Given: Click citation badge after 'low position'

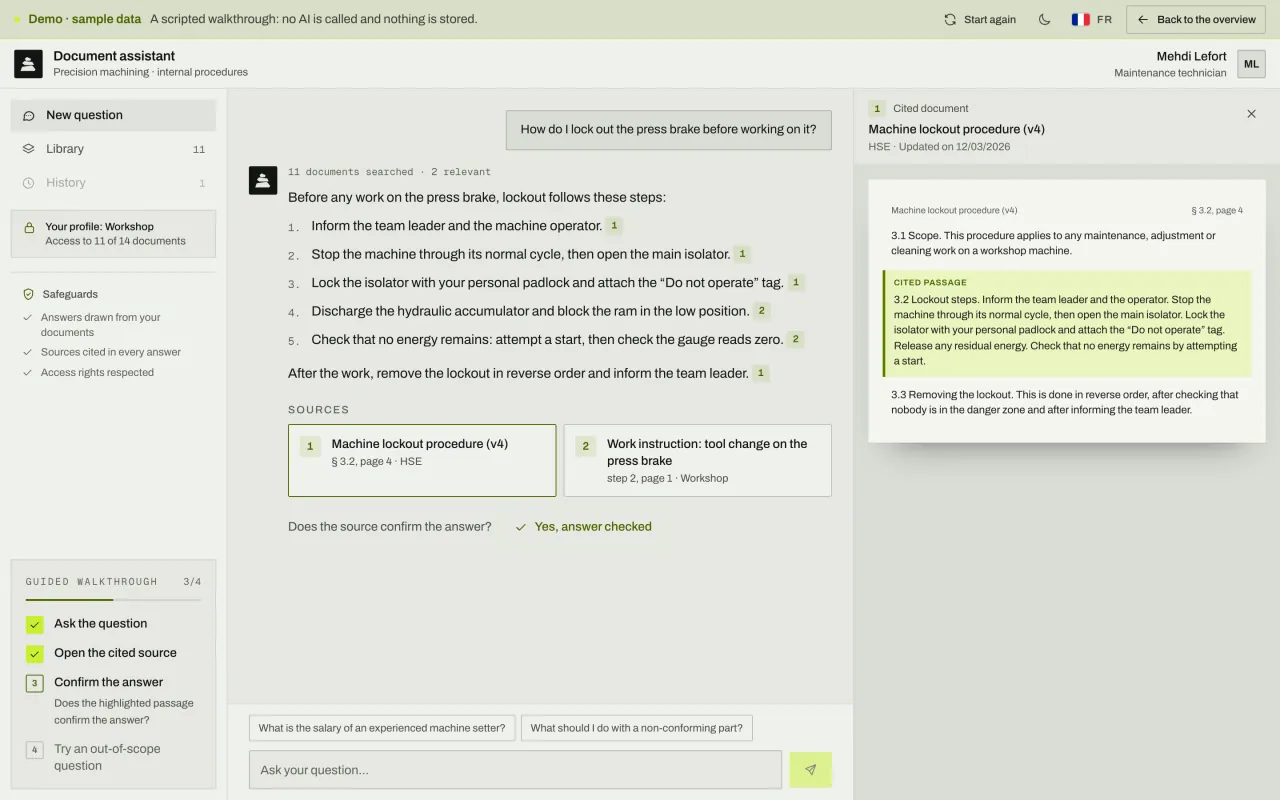Looking at the screenshot, I should pyautogui.click(x=762, y=311).
